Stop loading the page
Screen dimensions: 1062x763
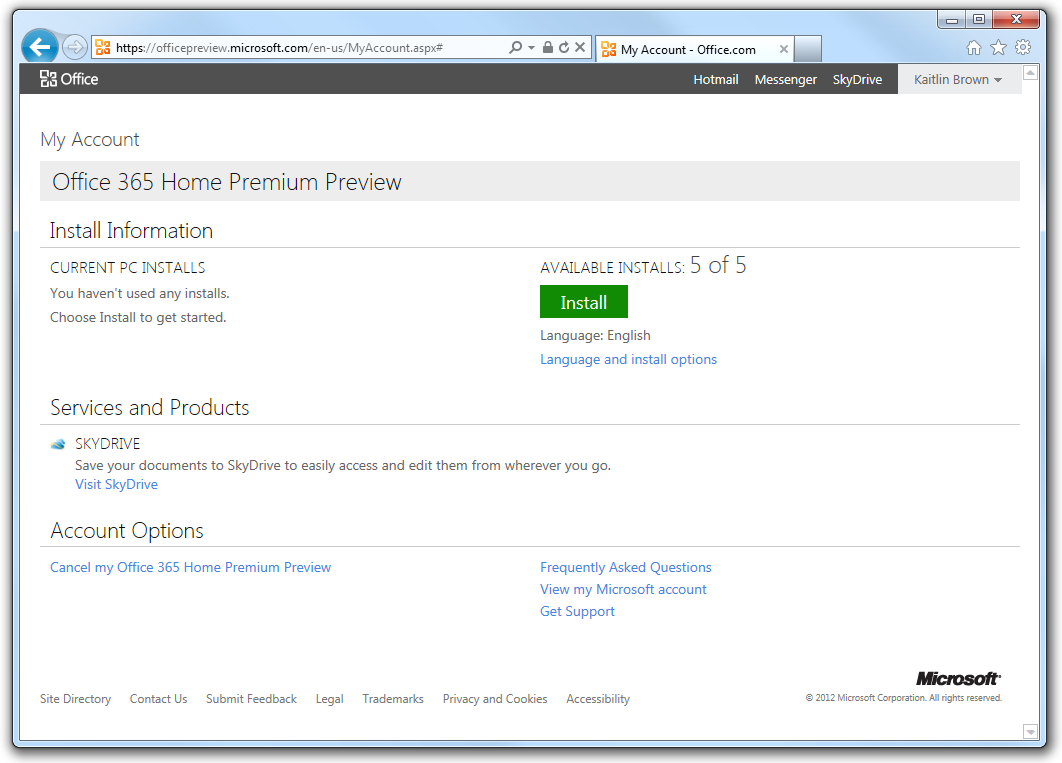pos(580,46)
